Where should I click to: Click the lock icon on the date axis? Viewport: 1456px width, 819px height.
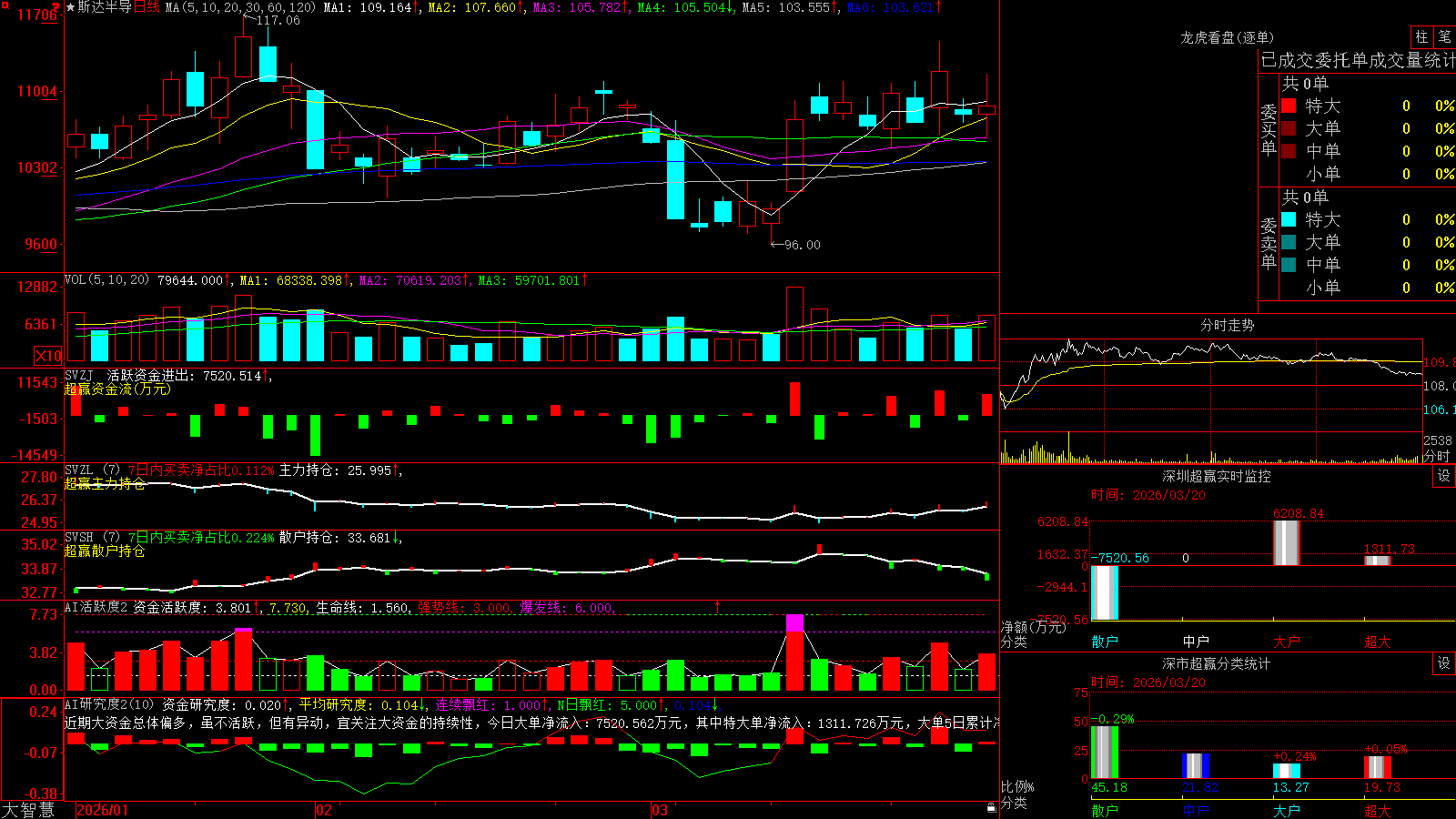coord(991,808)
